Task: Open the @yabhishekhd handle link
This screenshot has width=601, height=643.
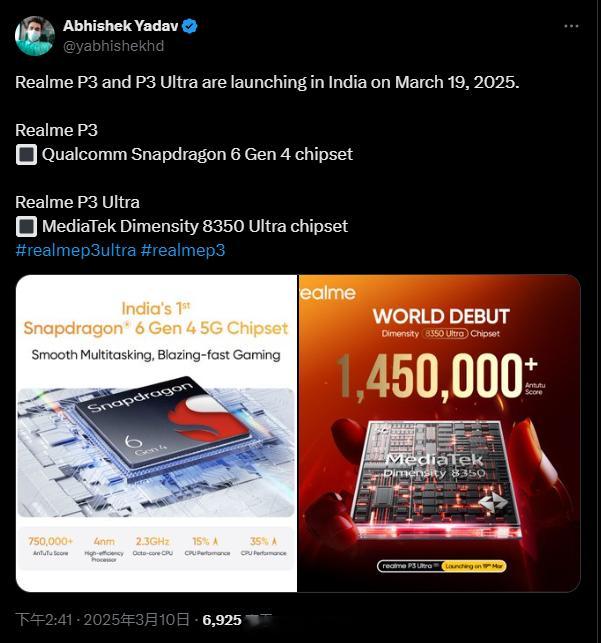Action: [114, 46]
